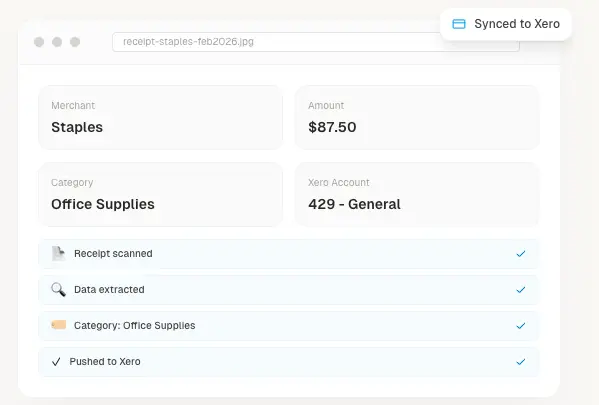Click the magnifying glass icon beside Data extracted
The image size is (599, 405).
click(x=58, y=289)
